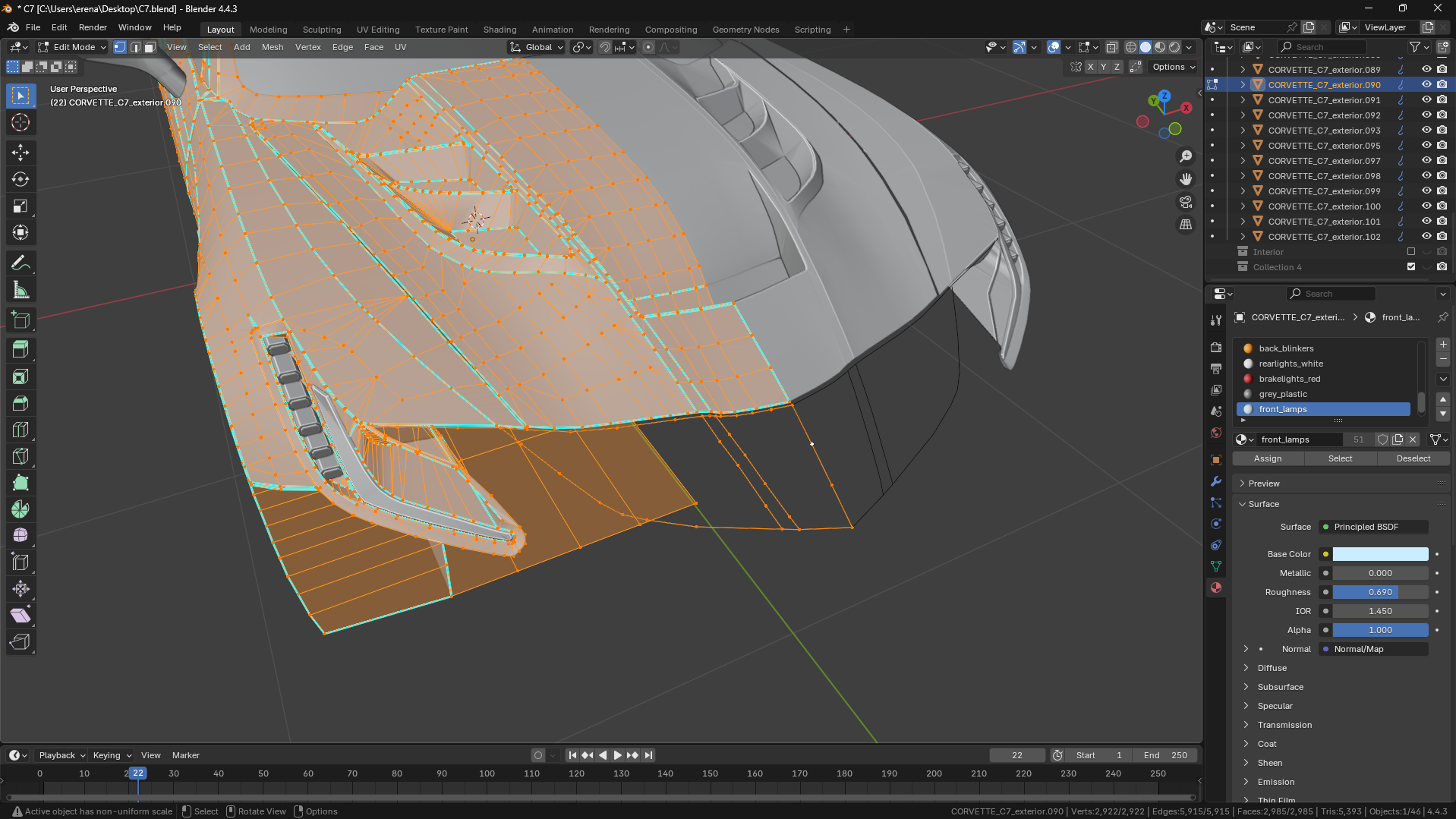Viewport: 1456px width, 819px height.
Task: Switch viewport shading to wireframe
Action: pyautogui.click(x=1131, y=47)
